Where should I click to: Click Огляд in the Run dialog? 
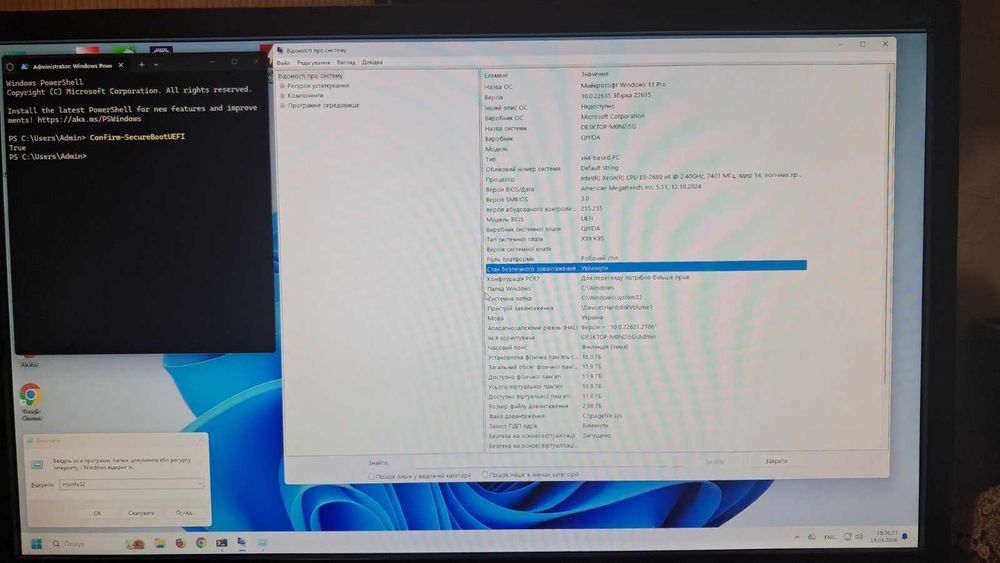[x=184, y=513]
